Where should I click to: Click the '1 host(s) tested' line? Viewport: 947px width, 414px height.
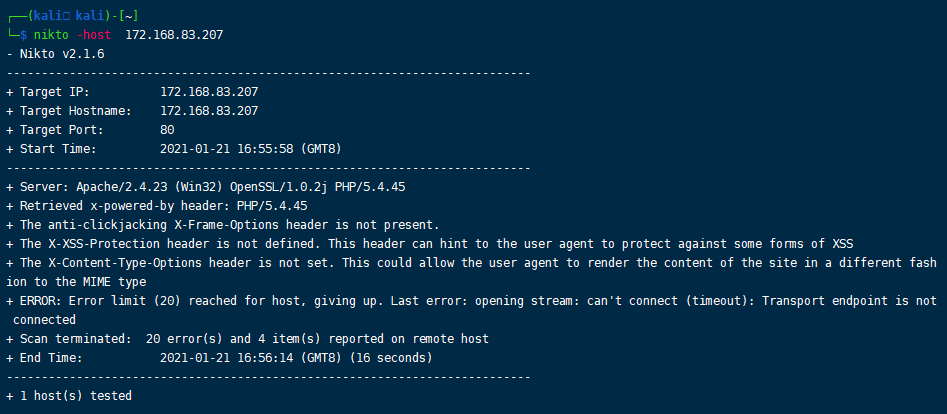[69, 396]
